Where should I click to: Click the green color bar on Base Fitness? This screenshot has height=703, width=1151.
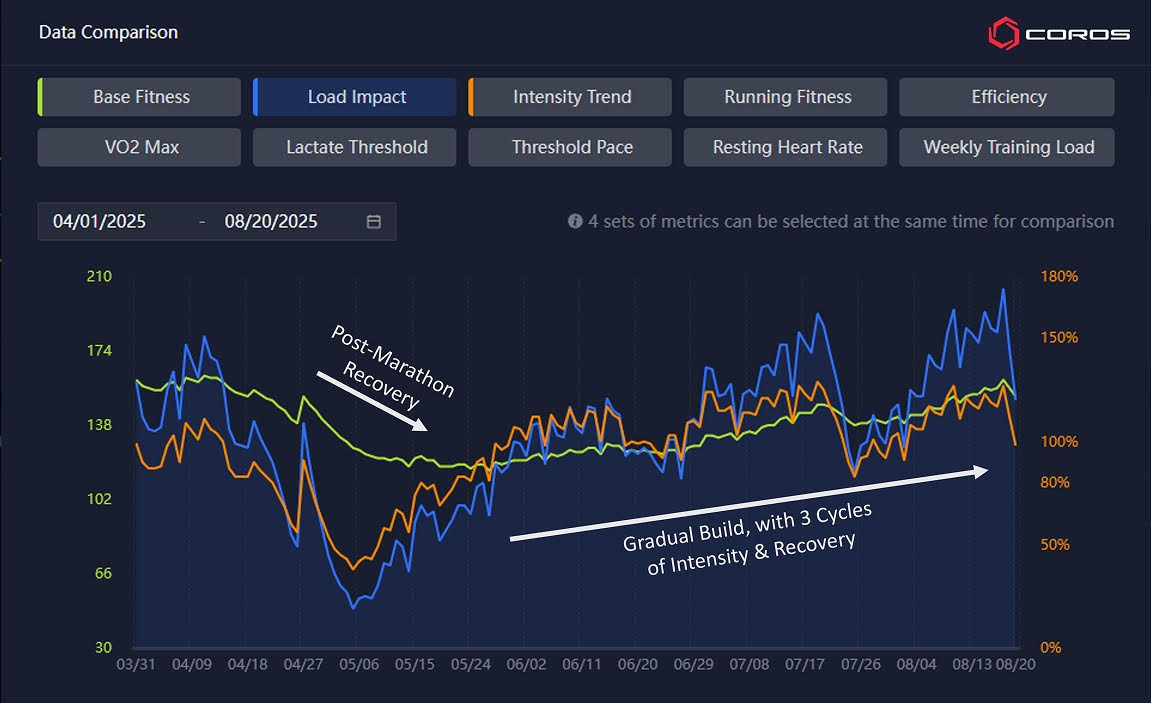(x=40, y=97)
